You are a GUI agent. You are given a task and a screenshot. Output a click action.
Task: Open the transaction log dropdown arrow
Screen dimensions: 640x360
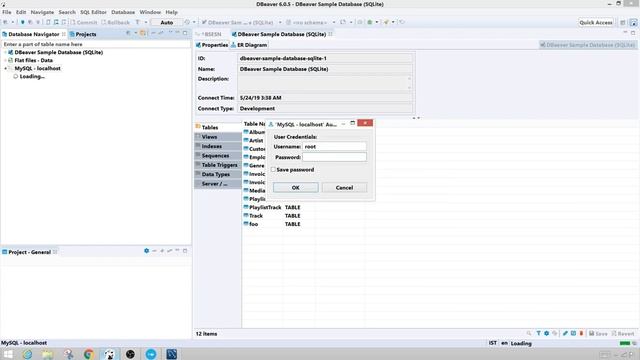[194, 22]
